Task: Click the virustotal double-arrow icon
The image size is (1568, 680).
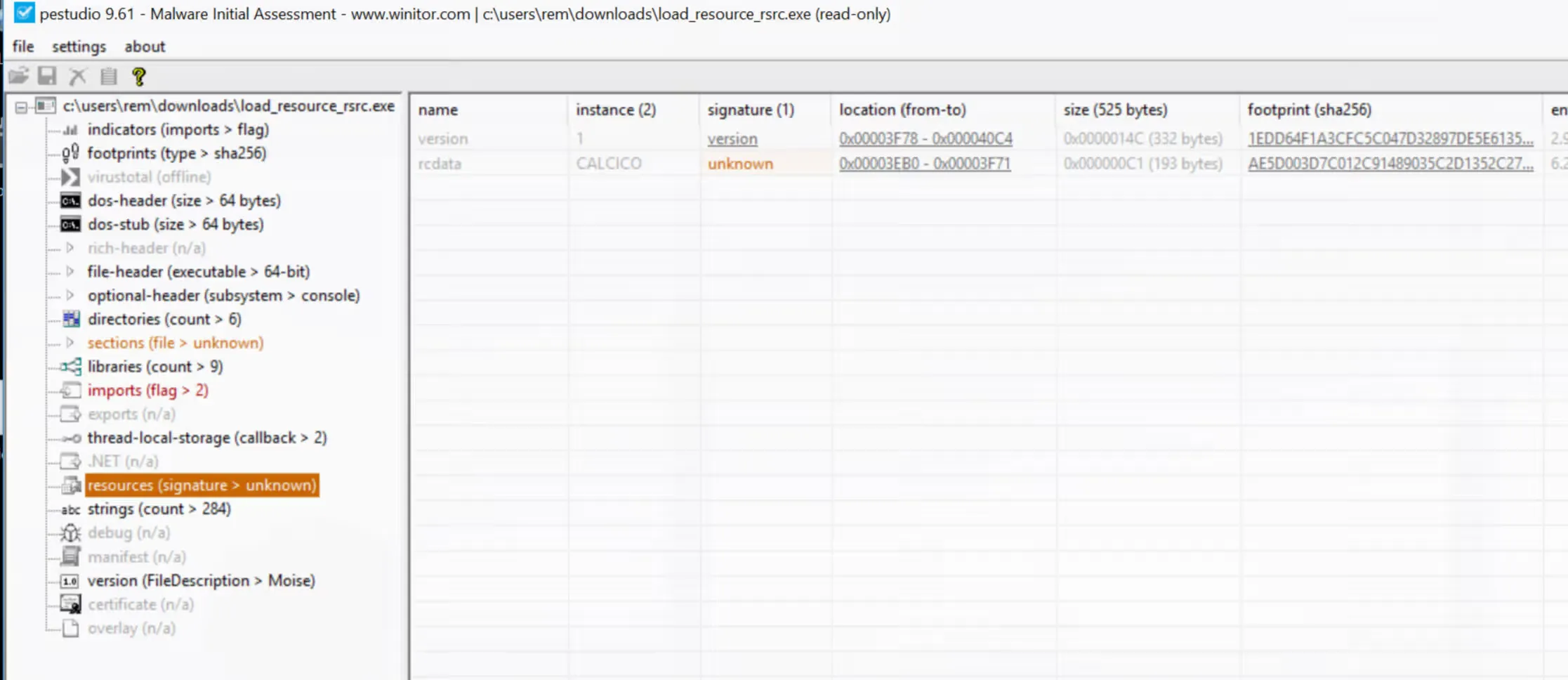Action: (x=70, y=176)
